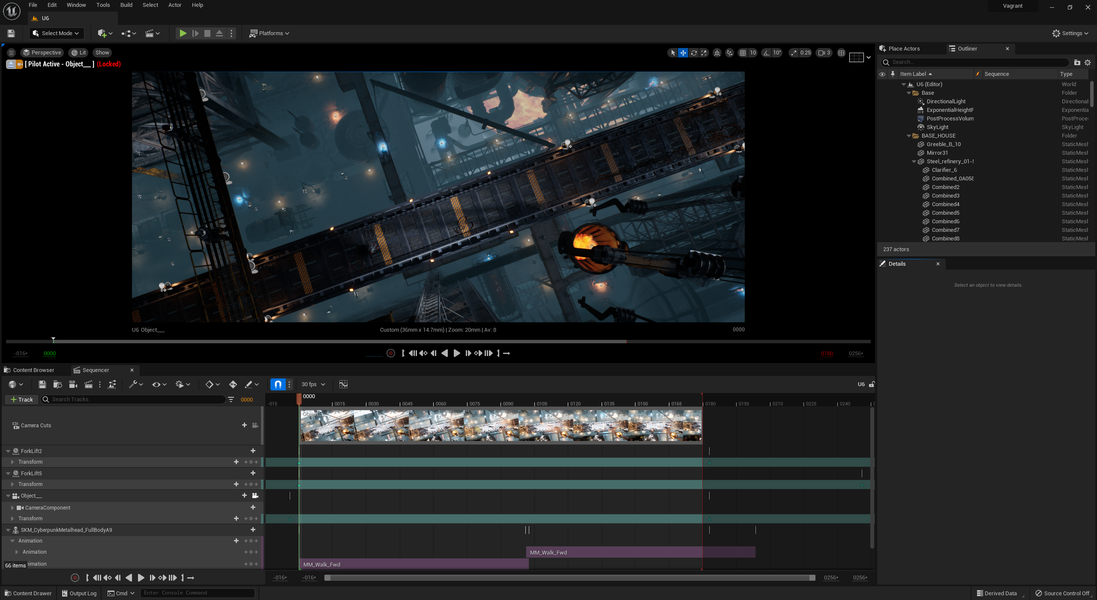Image resolution: width=1097 pixels, height=600 pixels.
Task: Activate the Rotate gizmo tool
Action: click(x=693, y=52)
